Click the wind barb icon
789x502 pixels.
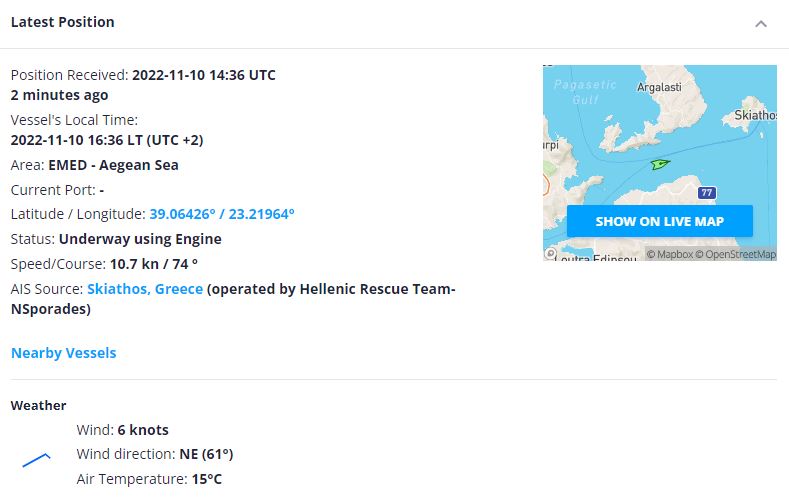point(36,460)
